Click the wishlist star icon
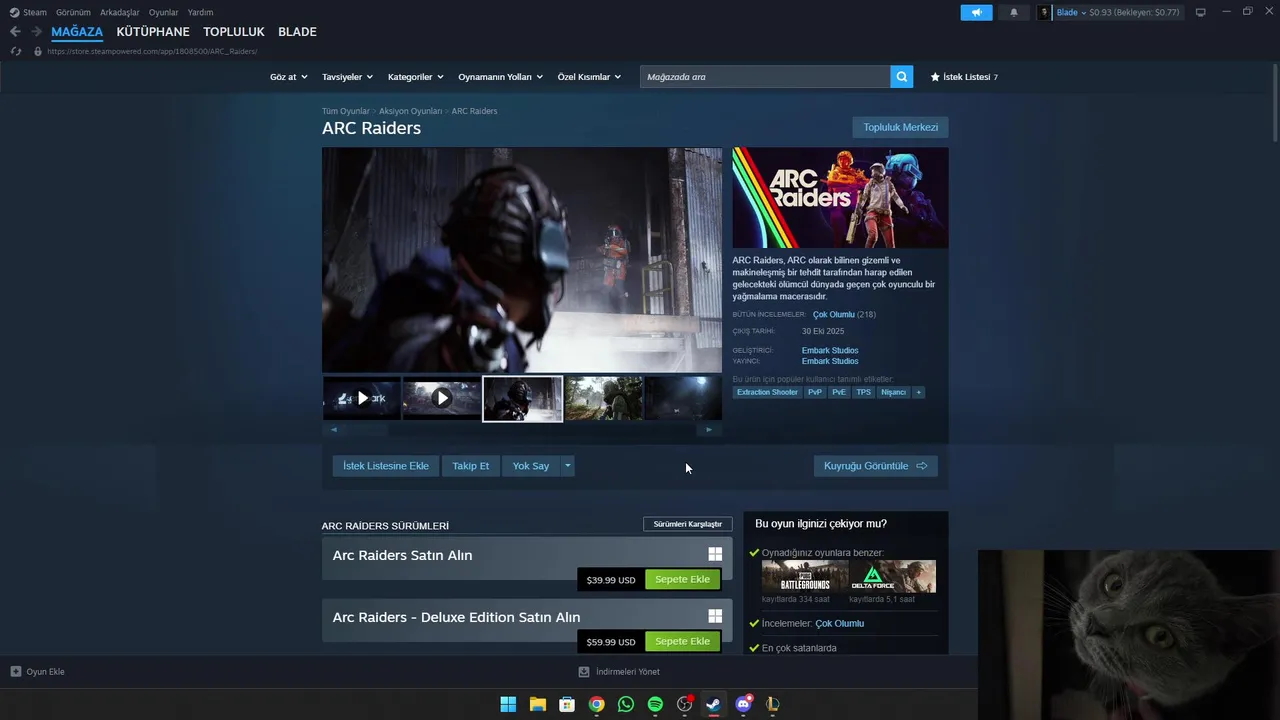The image size is (1280, 720). click(935, 77)
